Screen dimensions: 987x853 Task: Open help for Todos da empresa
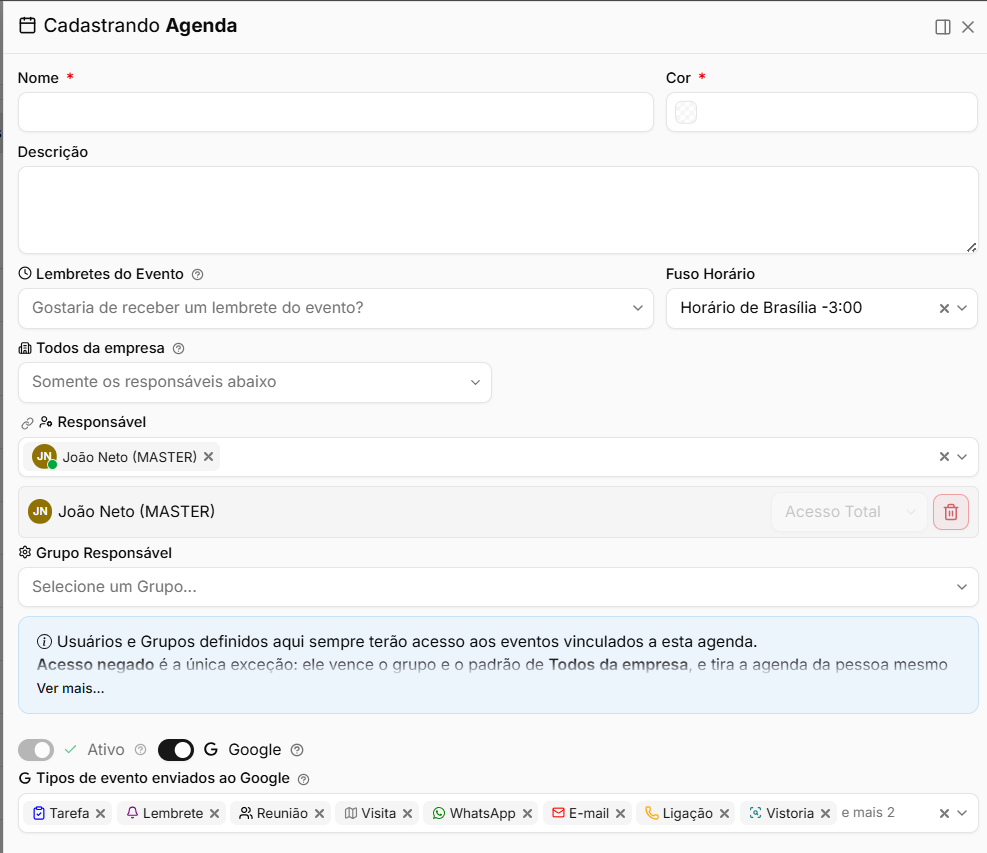178,349
